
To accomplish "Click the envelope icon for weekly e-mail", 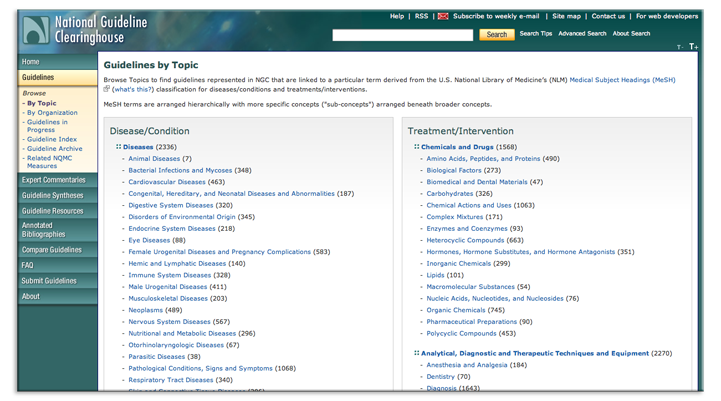I will point(445,16).
